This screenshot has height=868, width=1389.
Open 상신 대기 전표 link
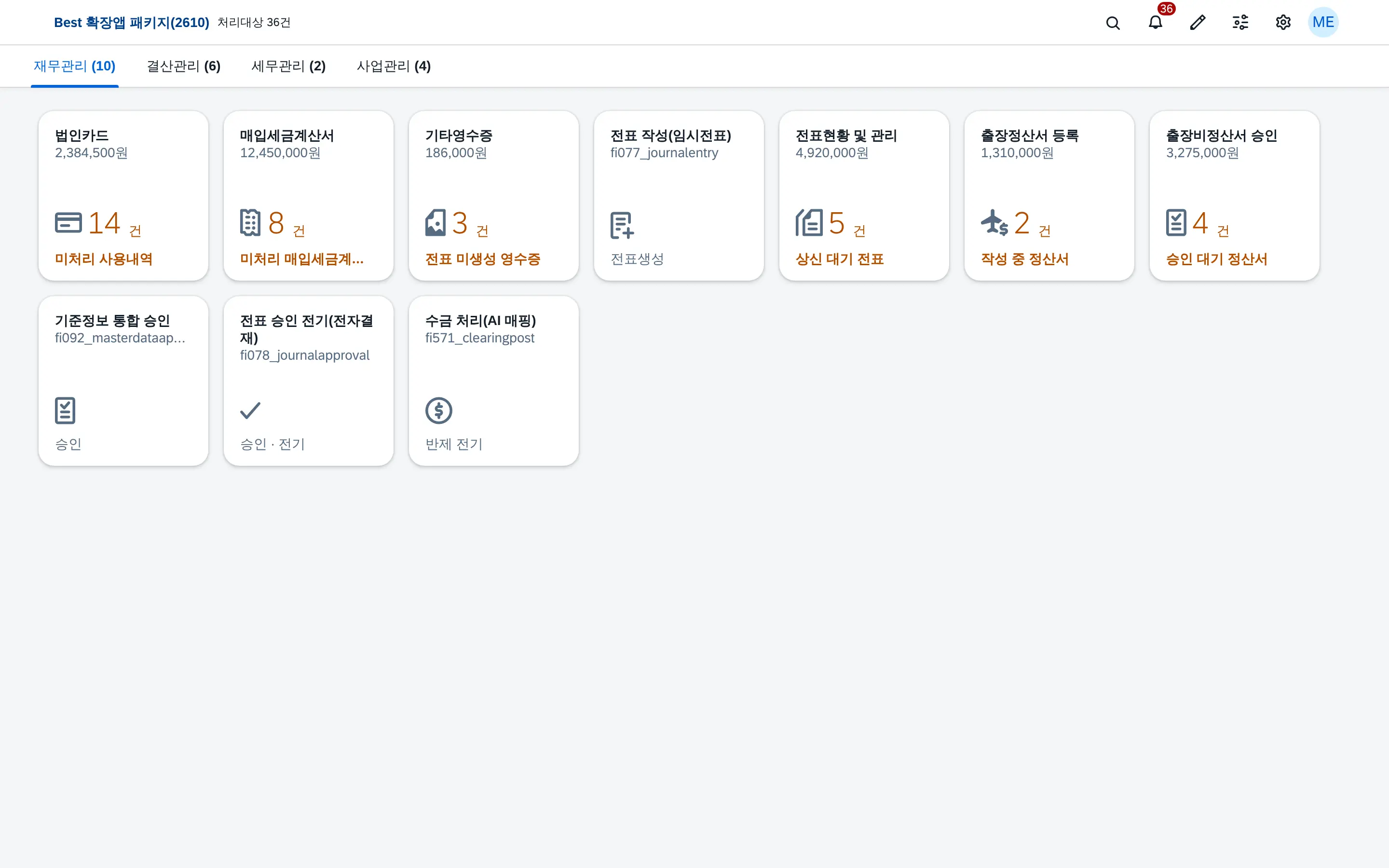pyautogui.click(x=840, y=259)
